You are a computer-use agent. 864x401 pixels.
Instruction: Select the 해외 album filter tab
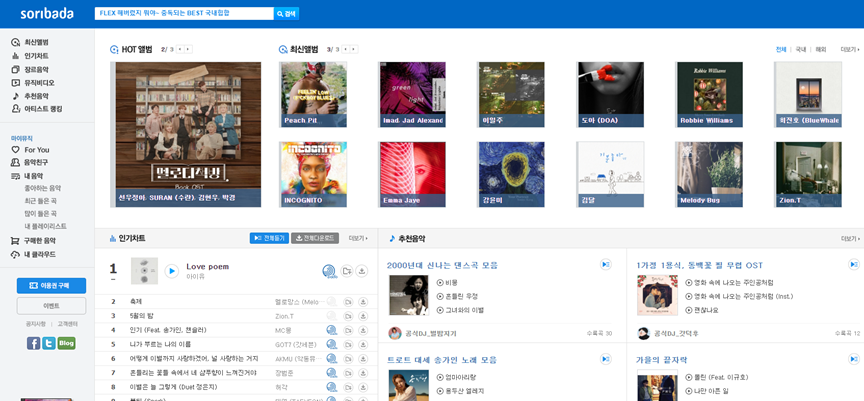820,50
